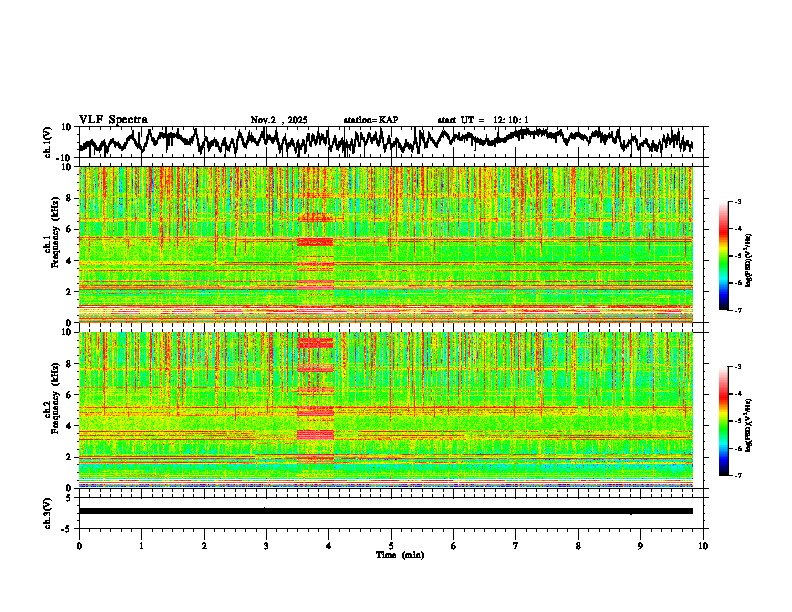Click time-axis tick label "7"

[516, 546]
